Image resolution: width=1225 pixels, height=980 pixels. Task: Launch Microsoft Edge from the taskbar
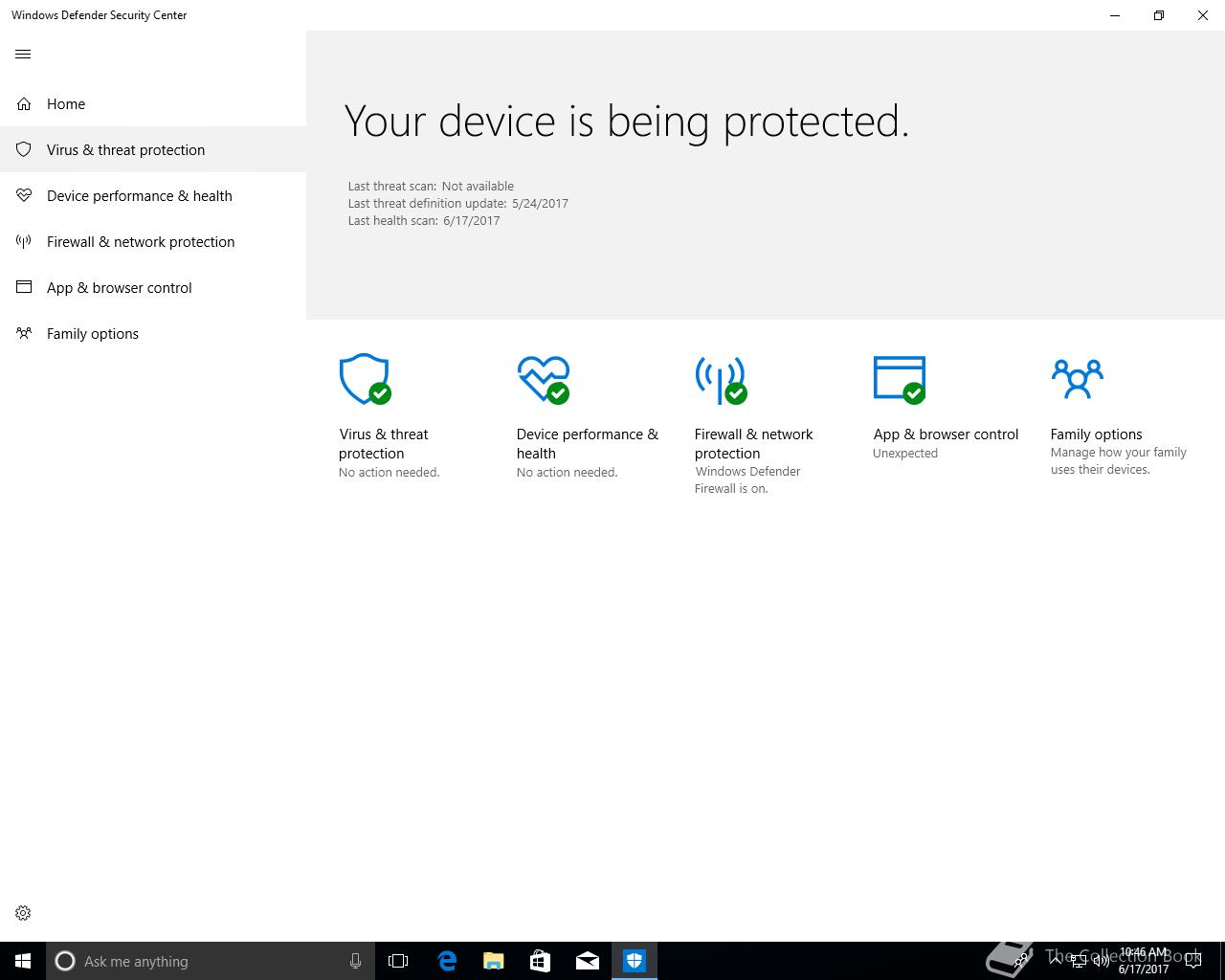pyautogui.click(x=446, y=961)
